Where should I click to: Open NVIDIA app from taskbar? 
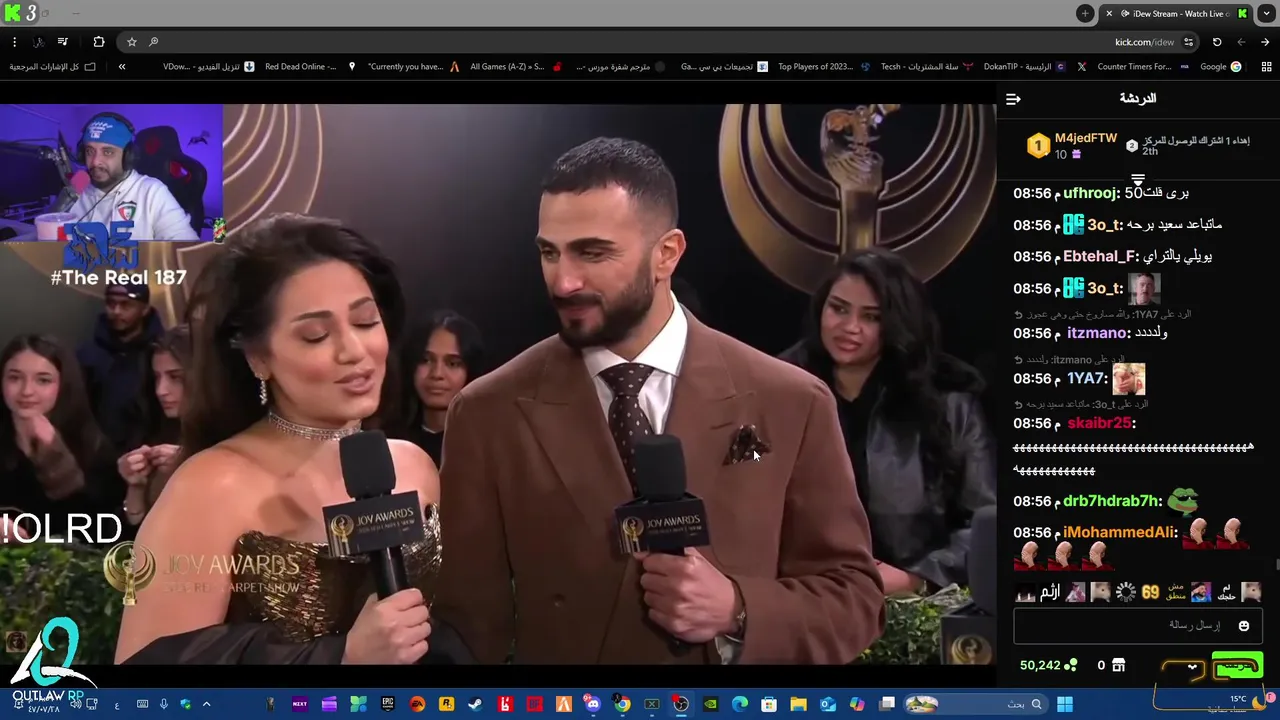(x=711, y=704)
